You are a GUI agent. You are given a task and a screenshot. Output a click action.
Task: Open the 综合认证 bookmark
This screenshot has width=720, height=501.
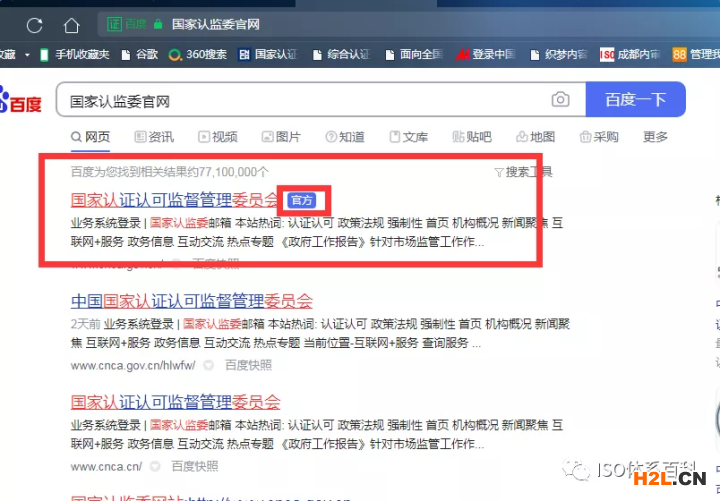click(x=341, y=55)
